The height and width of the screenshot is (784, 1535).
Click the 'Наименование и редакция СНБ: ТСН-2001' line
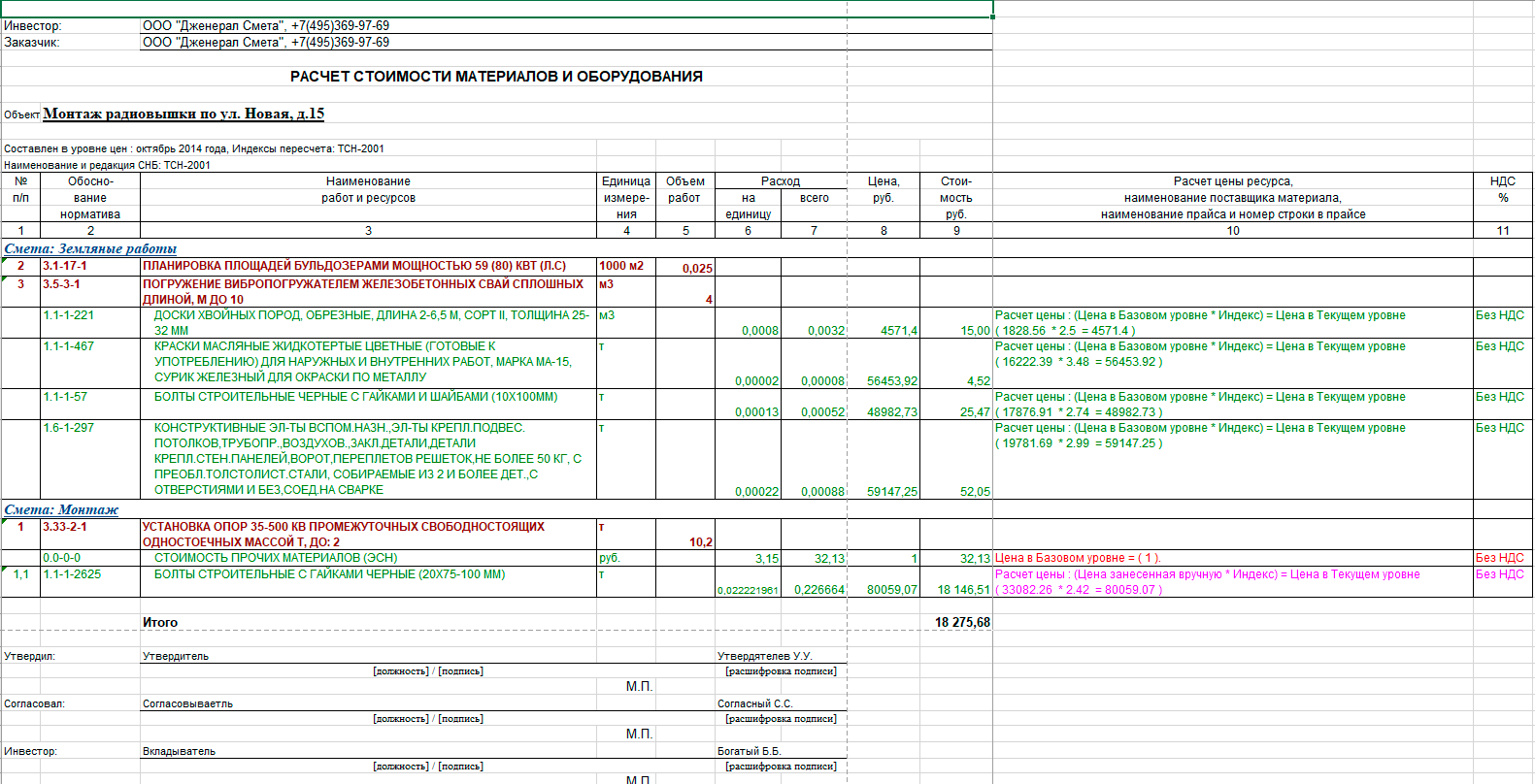click(107, 165)
